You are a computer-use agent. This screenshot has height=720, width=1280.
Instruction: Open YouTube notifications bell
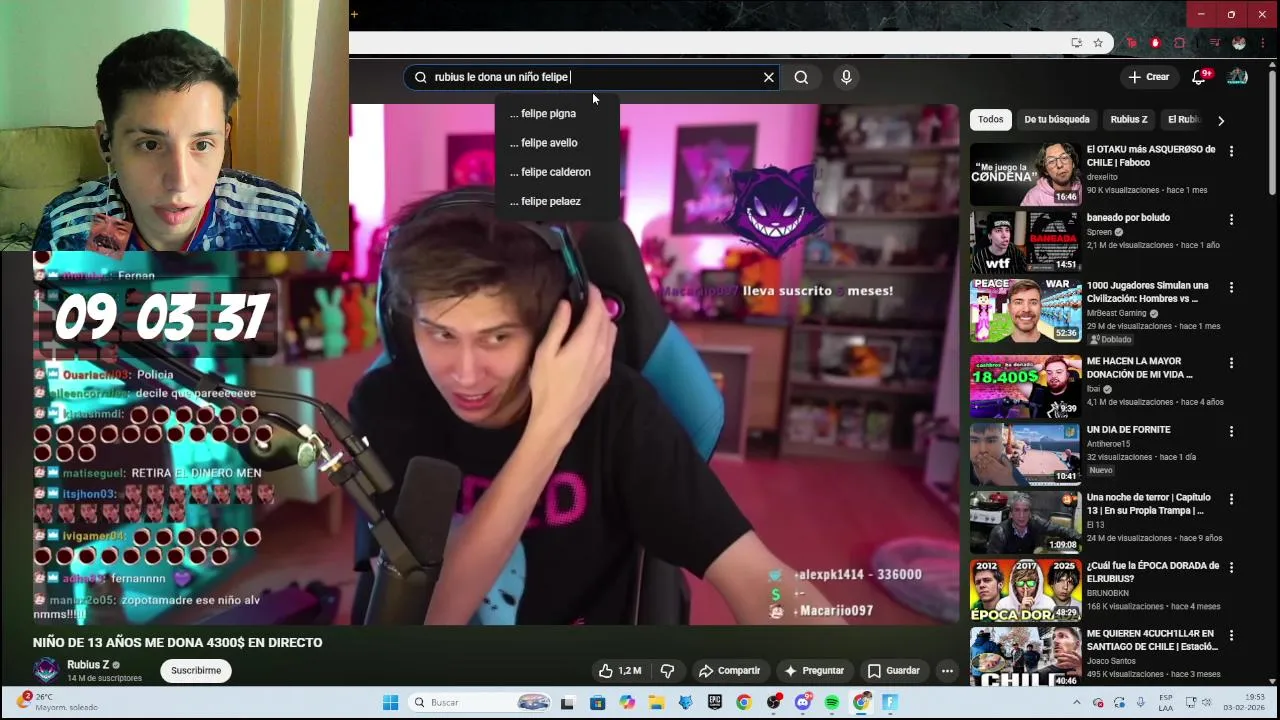point(1199,77)
